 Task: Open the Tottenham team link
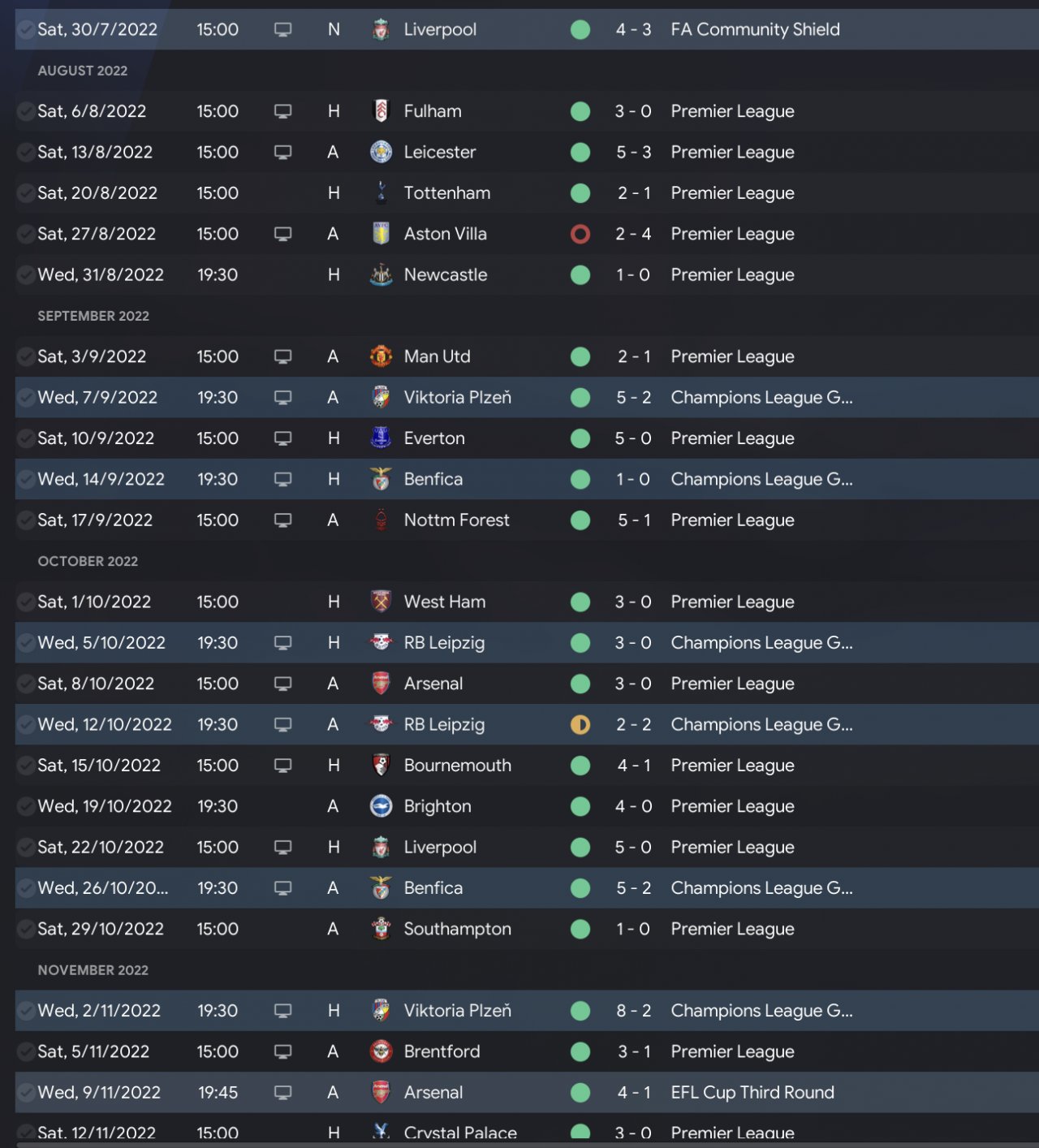coord(446,193)
